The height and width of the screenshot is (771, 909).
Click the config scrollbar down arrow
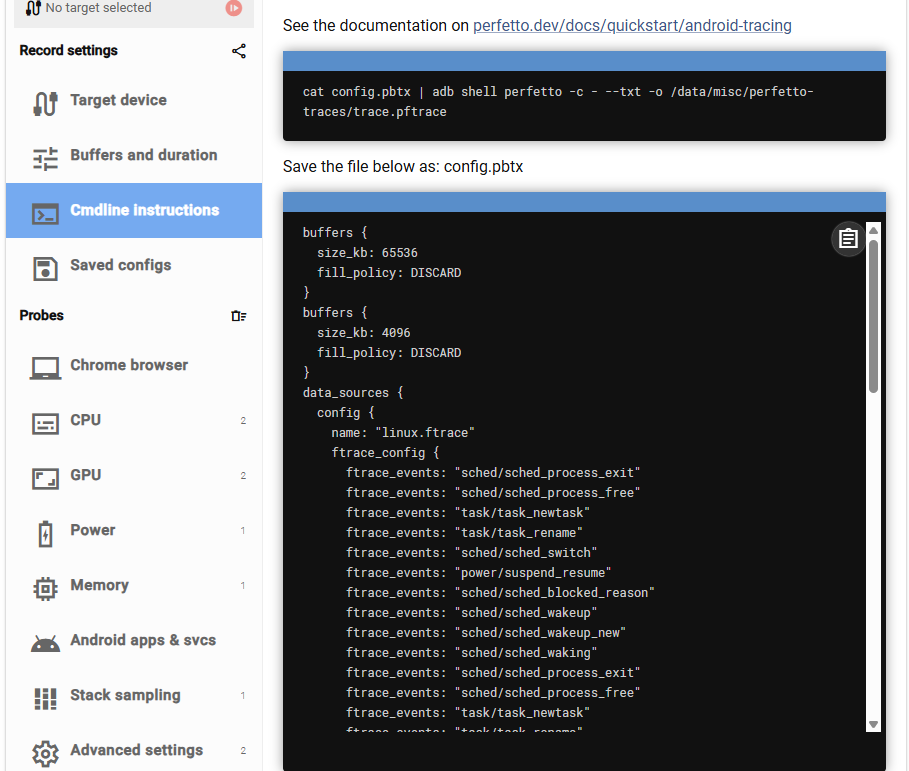(873, 724)
